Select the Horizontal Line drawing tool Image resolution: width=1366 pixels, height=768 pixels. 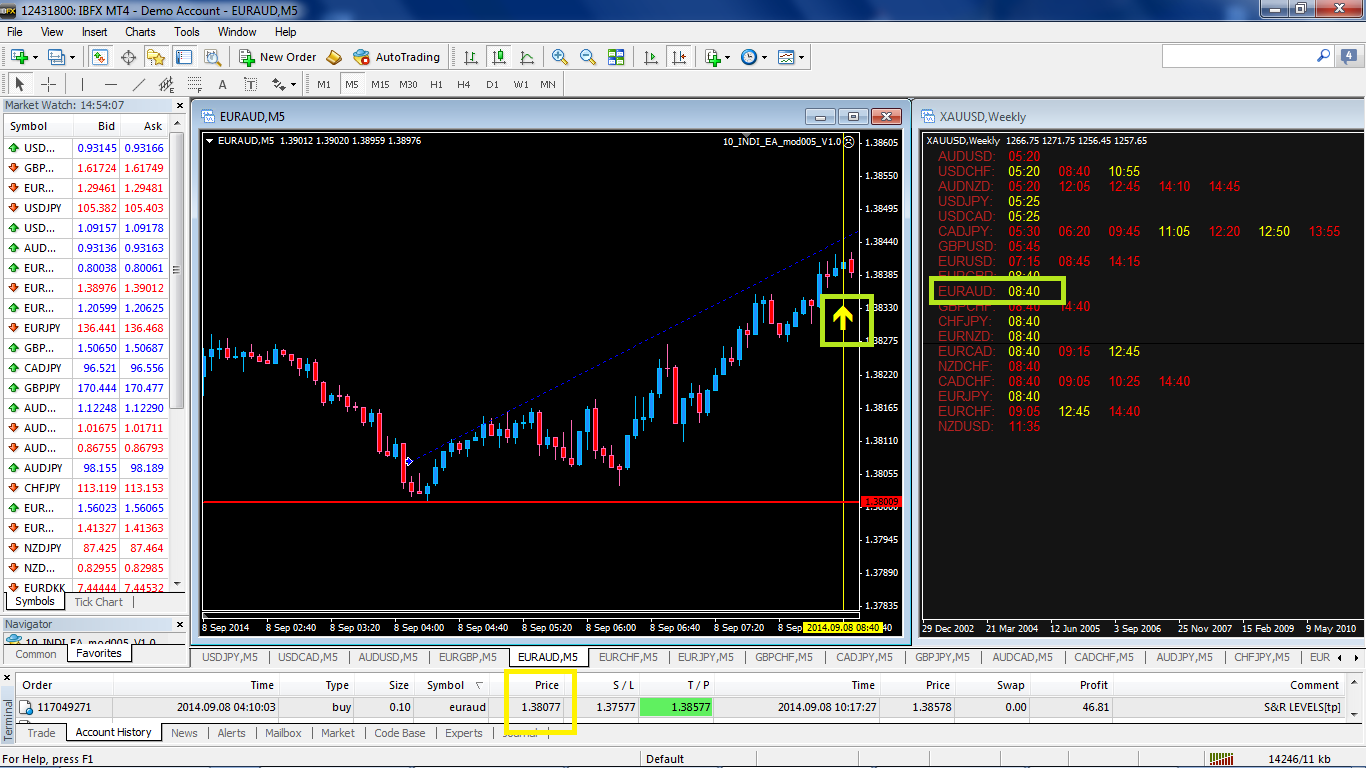(x=111, y=85)
